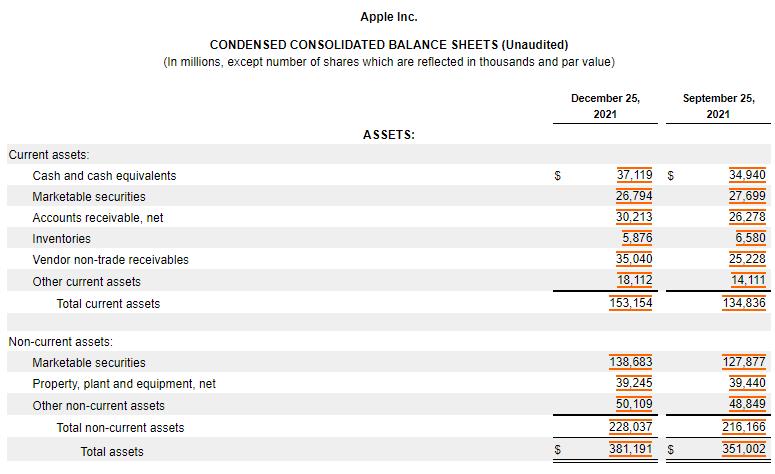The width and height of the screenshot is (775, 474).
Task: Click the Non-current assets section label
Action: [x=60, y=341]
